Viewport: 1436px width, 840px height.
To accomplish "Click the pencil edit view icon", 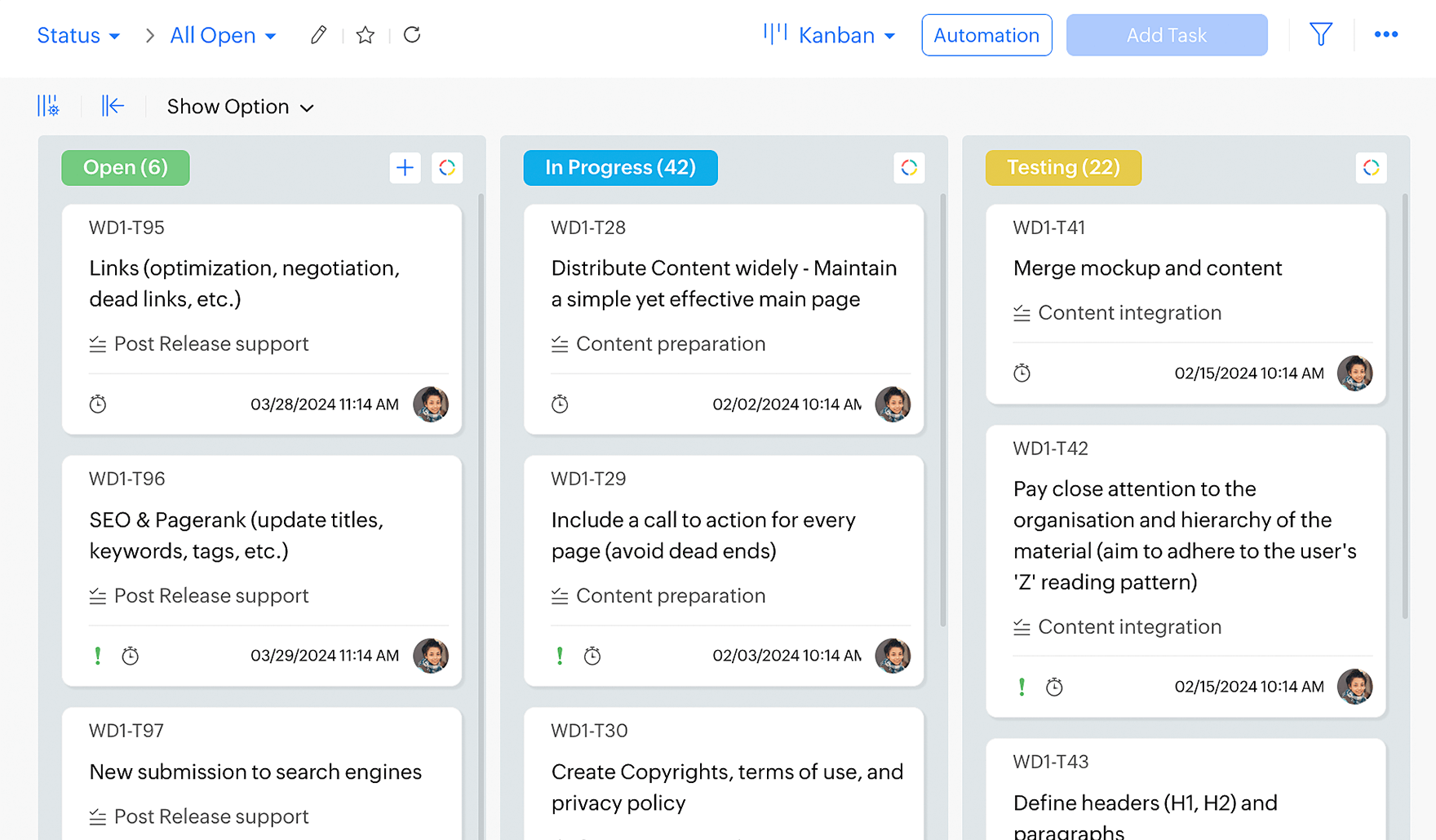I will pos(318,35).
